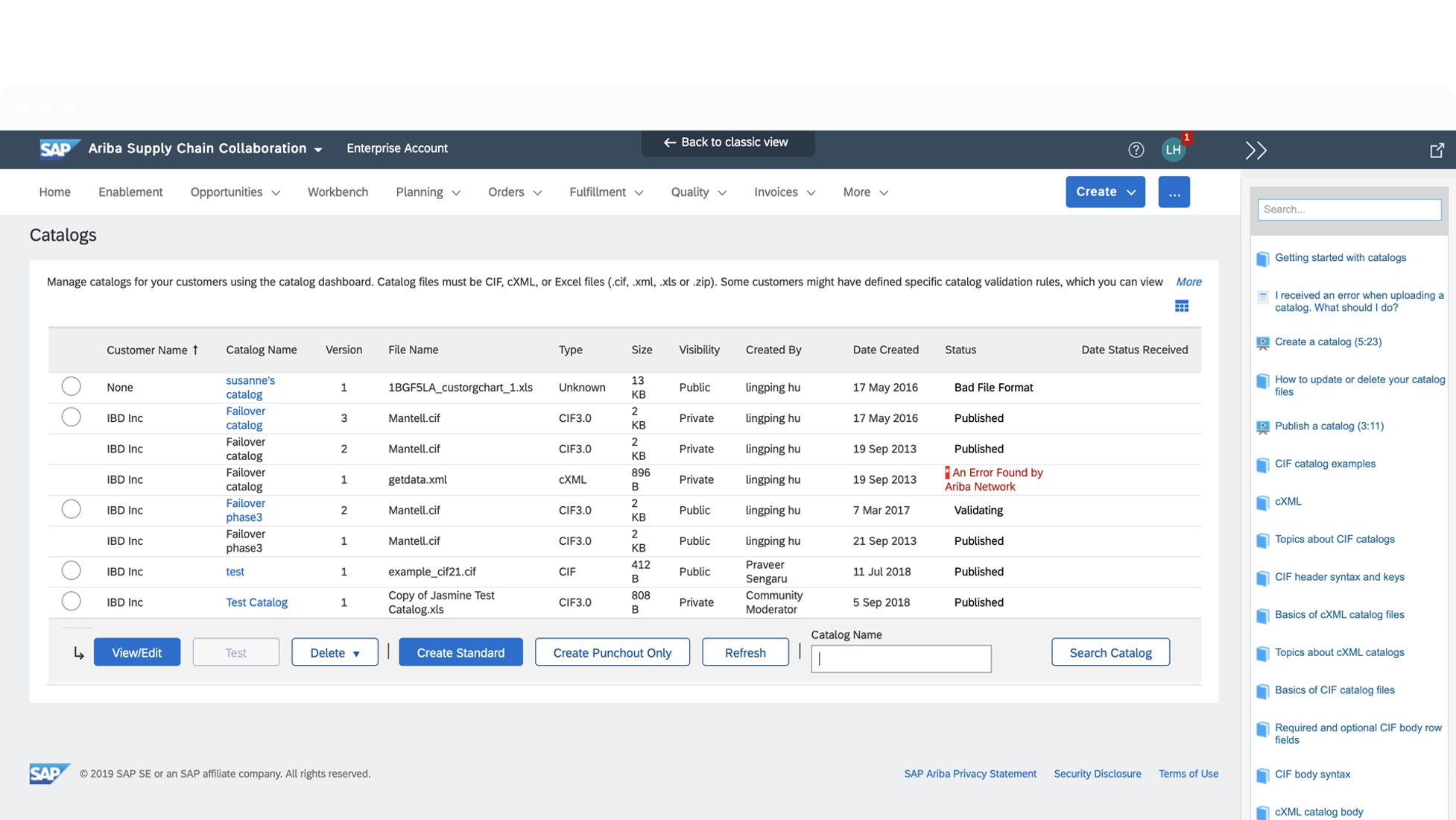Click Back to classic view link
The image size is (1456, 820).
tap(727, 142)
